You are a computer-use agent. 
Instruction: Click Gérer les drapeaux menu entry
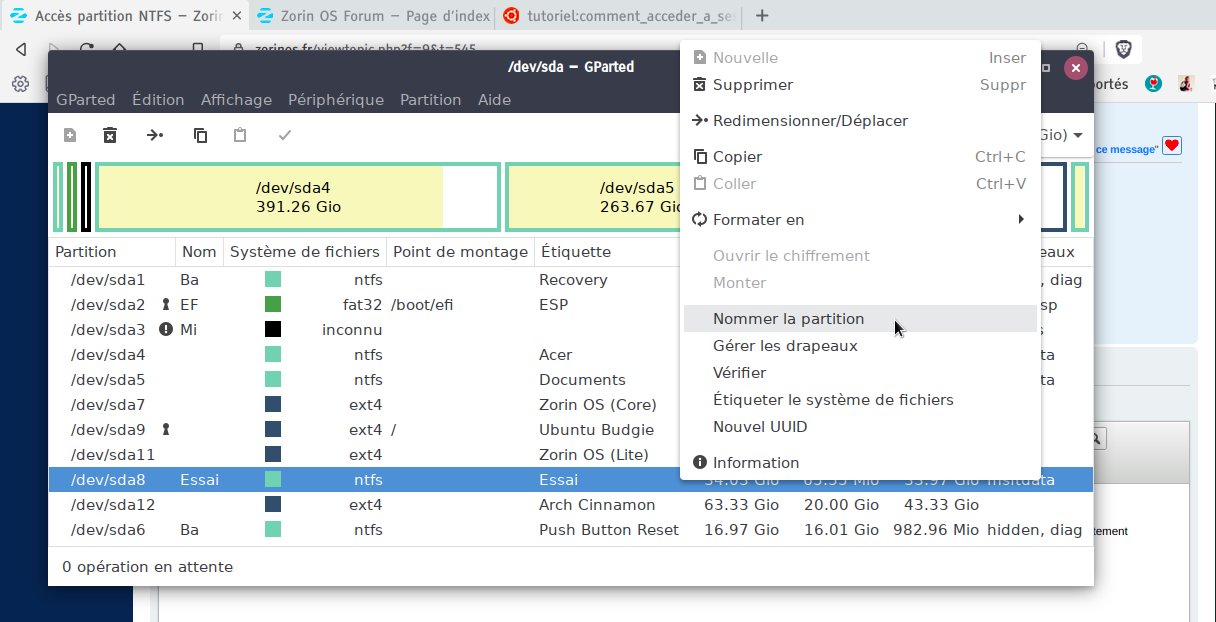tap(785, 346)
